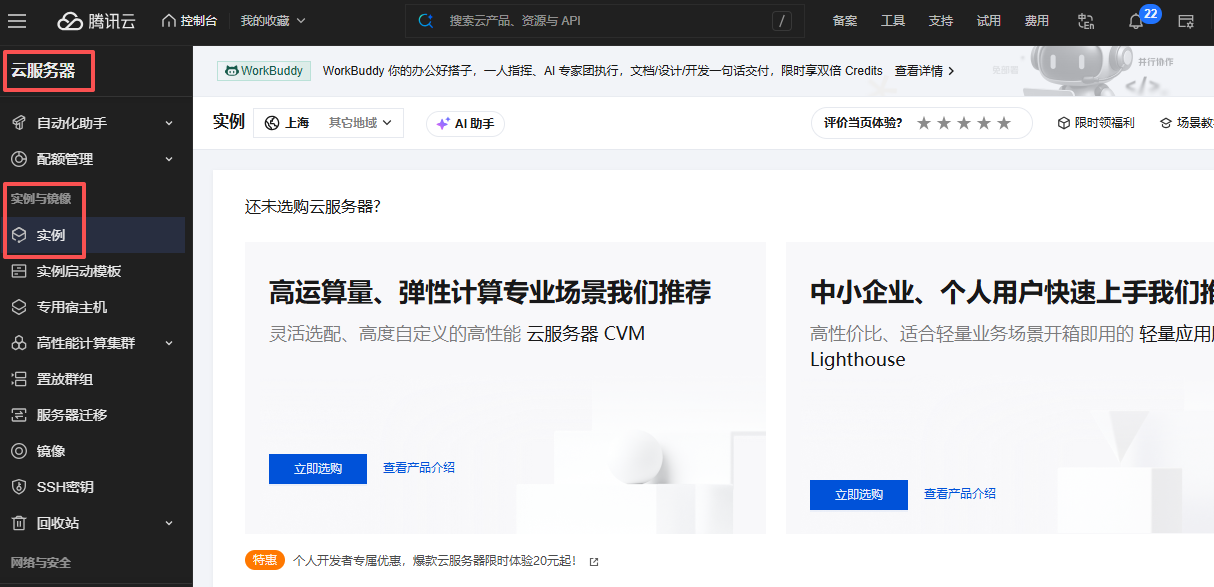The height and width of the screenshot is (587, 1214).
Task: Open the hamburger navigation menu
Action: coord(17,21)
